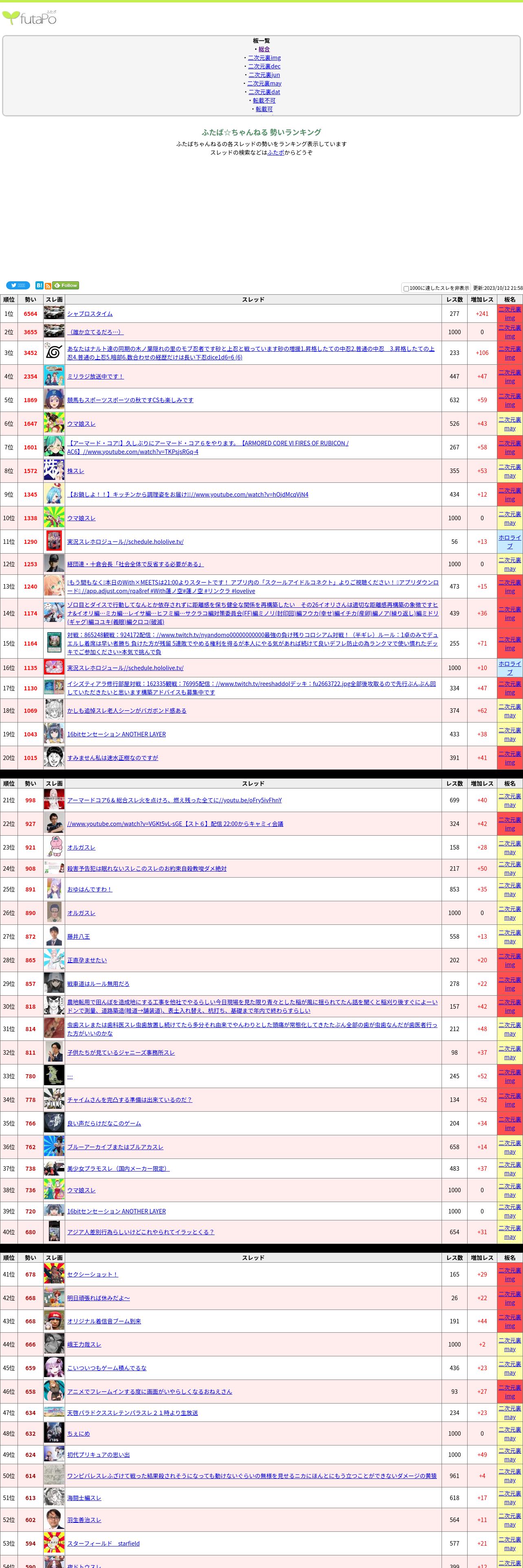Open thread 16bitセンセーション ANOTHER LAYER rank 19
The image size is (523, 1568).
coord(116,734)
